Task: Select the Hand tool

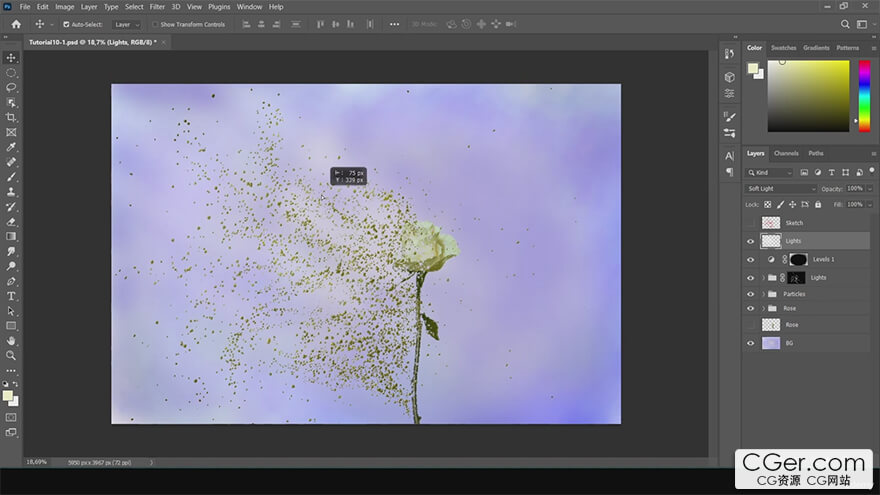Action: 11,341
